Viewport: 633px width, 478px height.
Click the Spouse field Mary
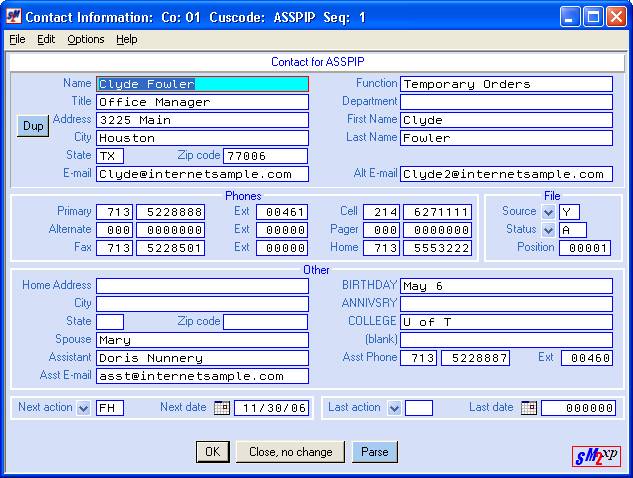click(x=203, y=340)
